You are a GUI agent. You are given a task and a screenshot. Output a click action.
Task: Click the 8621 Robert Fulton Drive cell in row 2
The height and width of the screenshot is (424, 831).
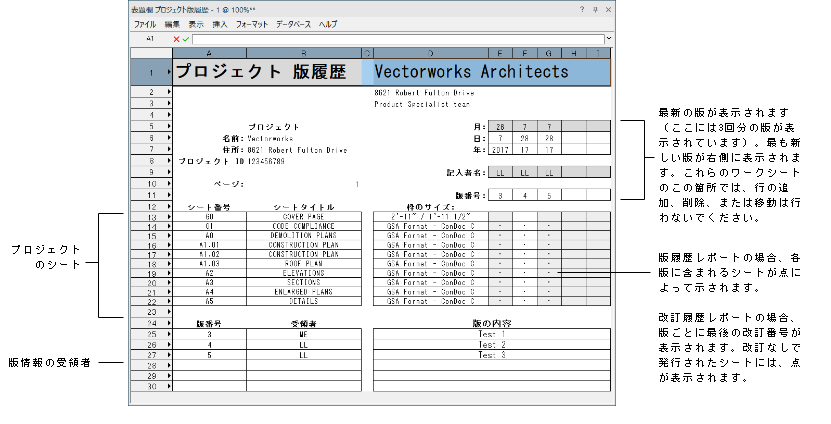(x=425, y=92)
